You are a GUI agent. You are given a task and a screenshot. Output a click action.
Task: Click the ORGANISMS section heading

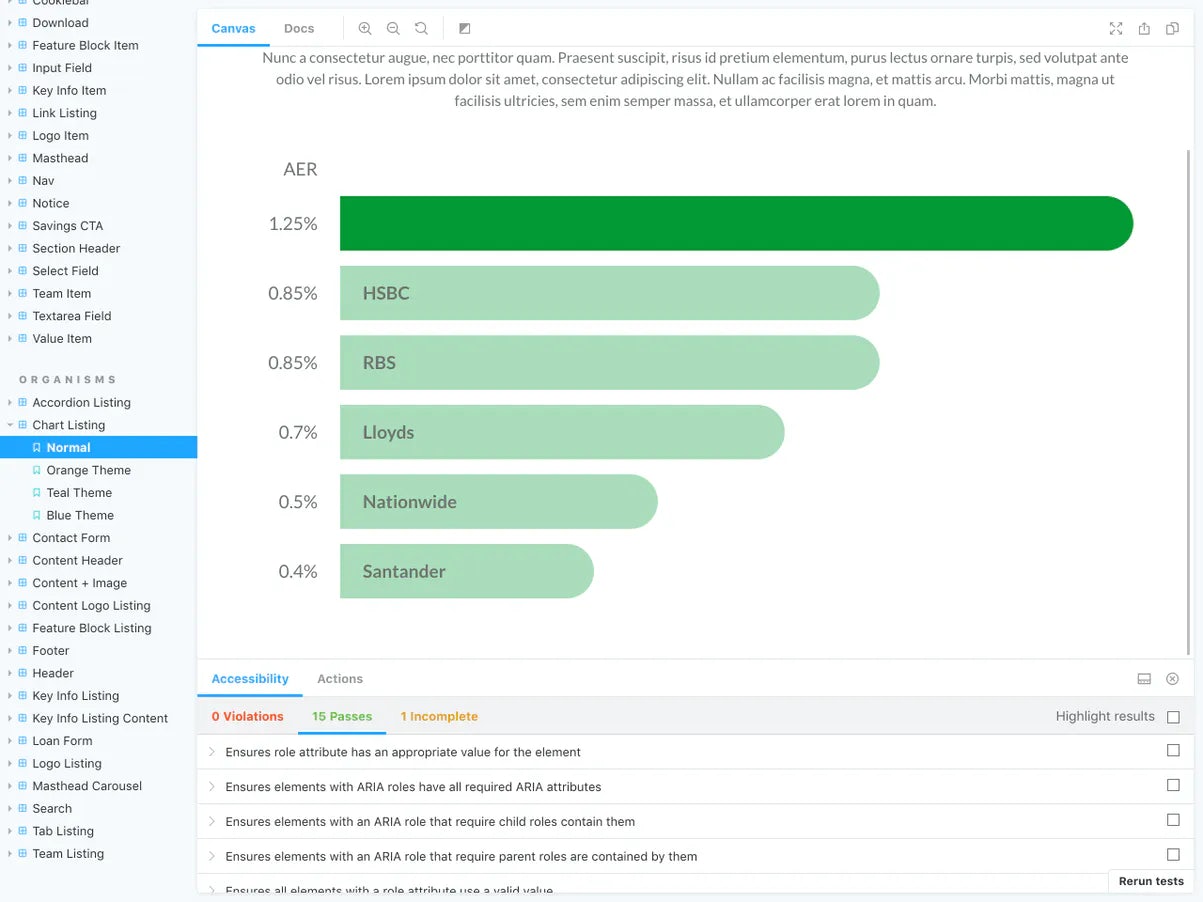click(x=68, y=380)
